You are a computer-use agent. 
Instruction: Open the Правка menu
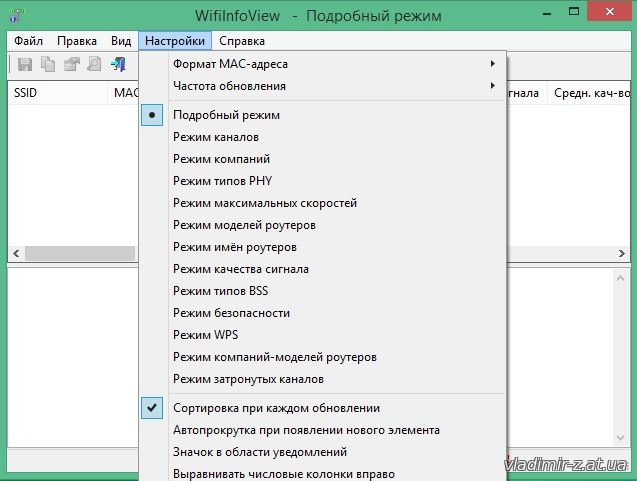pos(77,41)
